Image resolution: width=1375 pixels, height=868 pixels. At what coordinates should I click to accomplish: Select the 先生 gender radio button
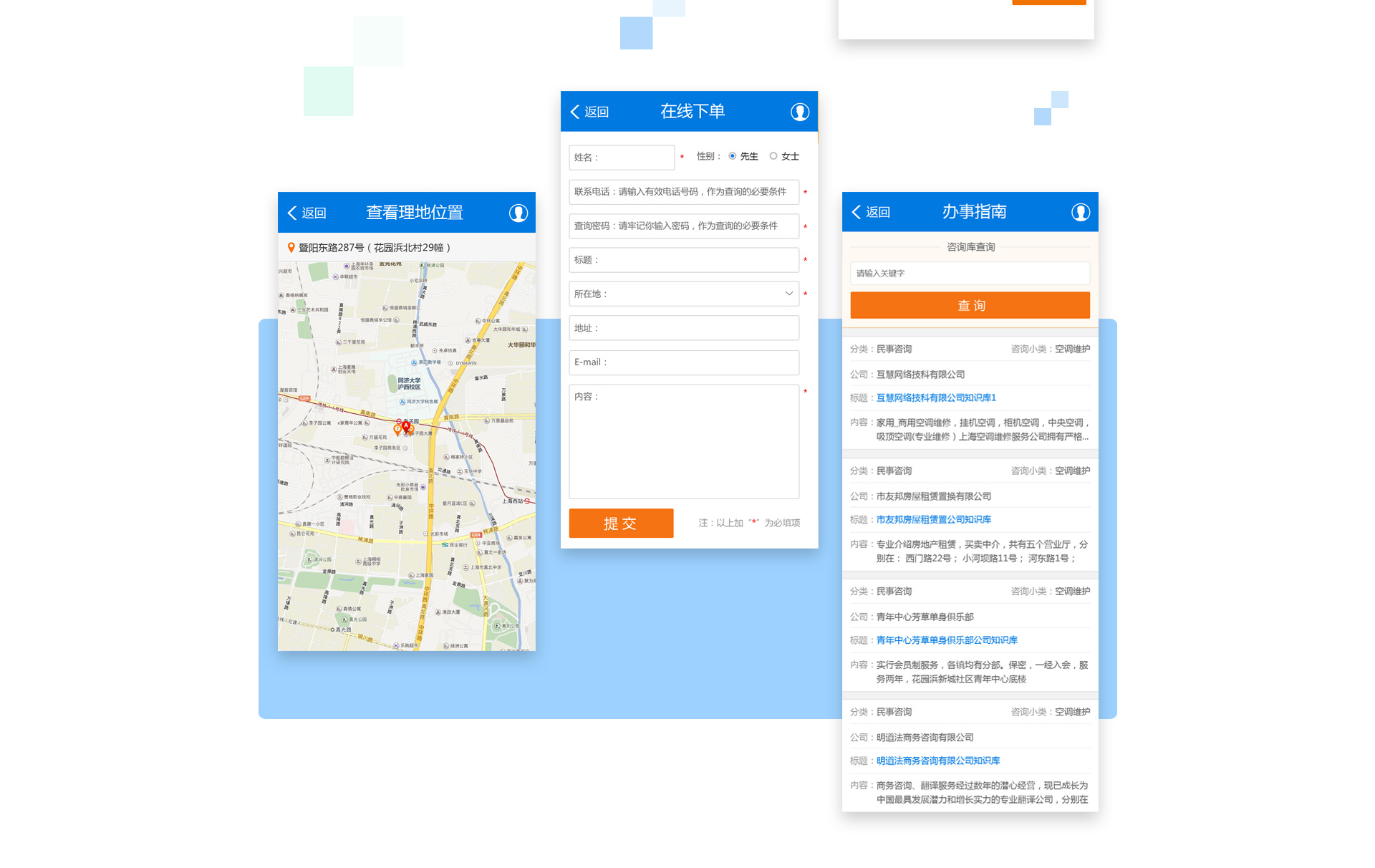click(x=732, y=156)
